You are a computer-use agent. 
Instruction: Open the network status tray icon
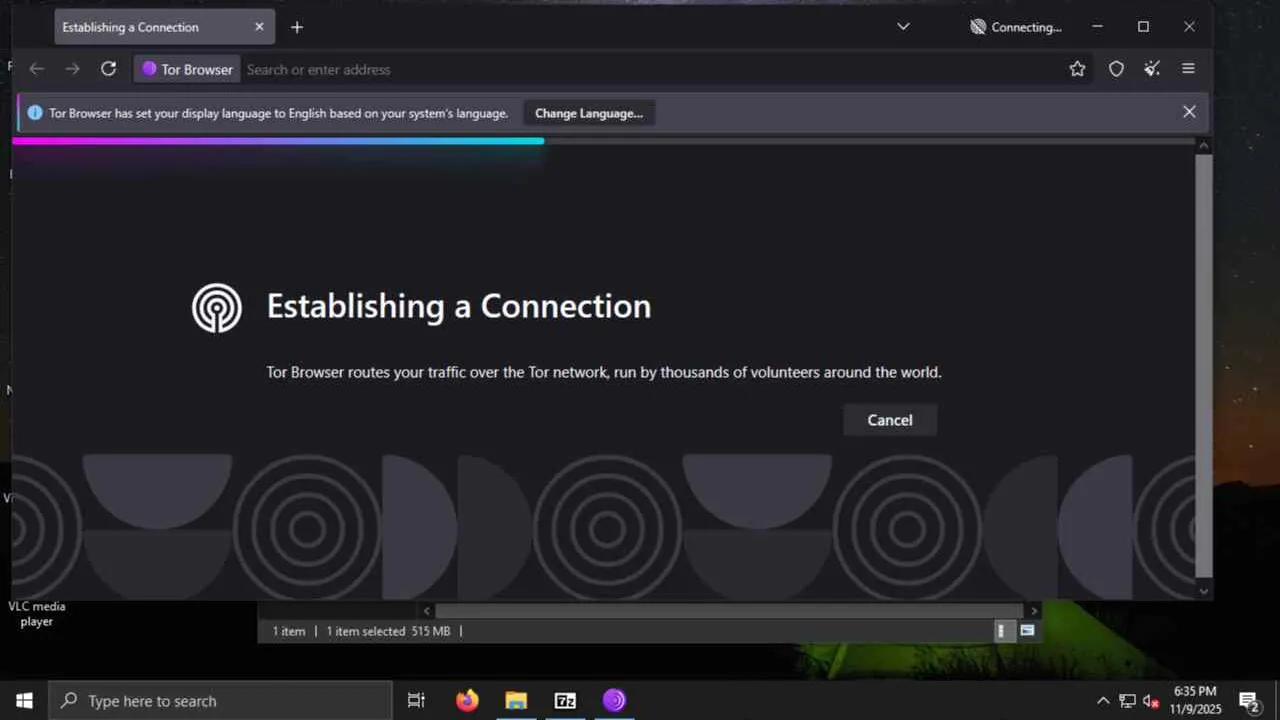[x=1127, y=701]
